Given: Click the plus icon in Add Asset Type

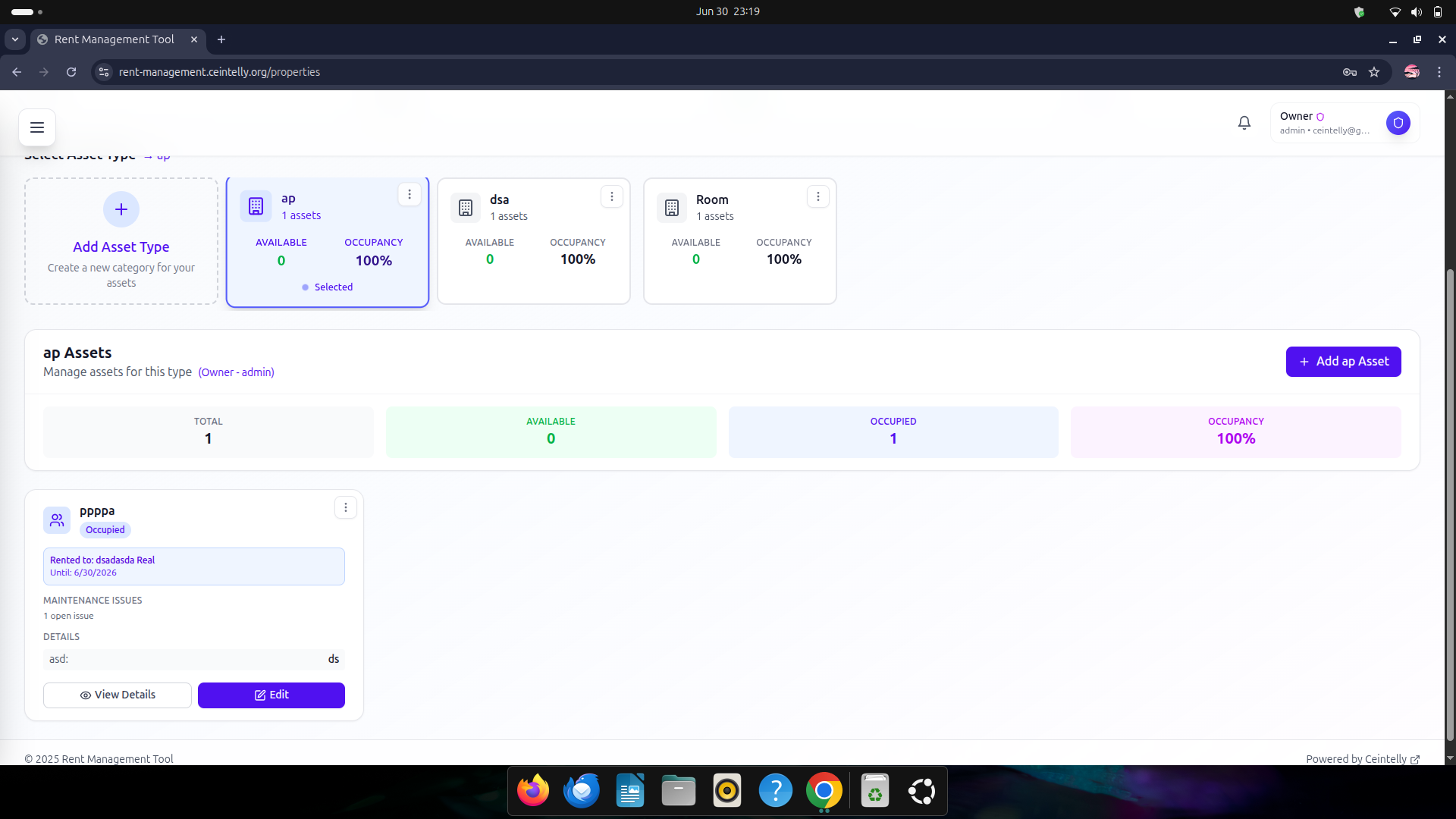Looking at the screenshot, I should coord(121,209).
